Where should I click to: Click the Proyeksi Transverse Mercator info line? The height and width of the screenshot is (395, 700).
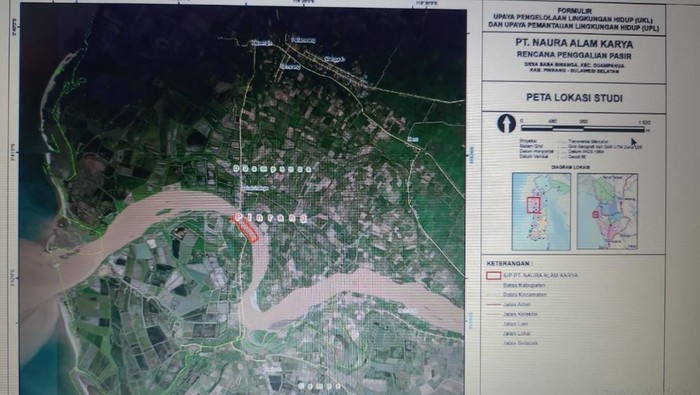pos(564,141)
